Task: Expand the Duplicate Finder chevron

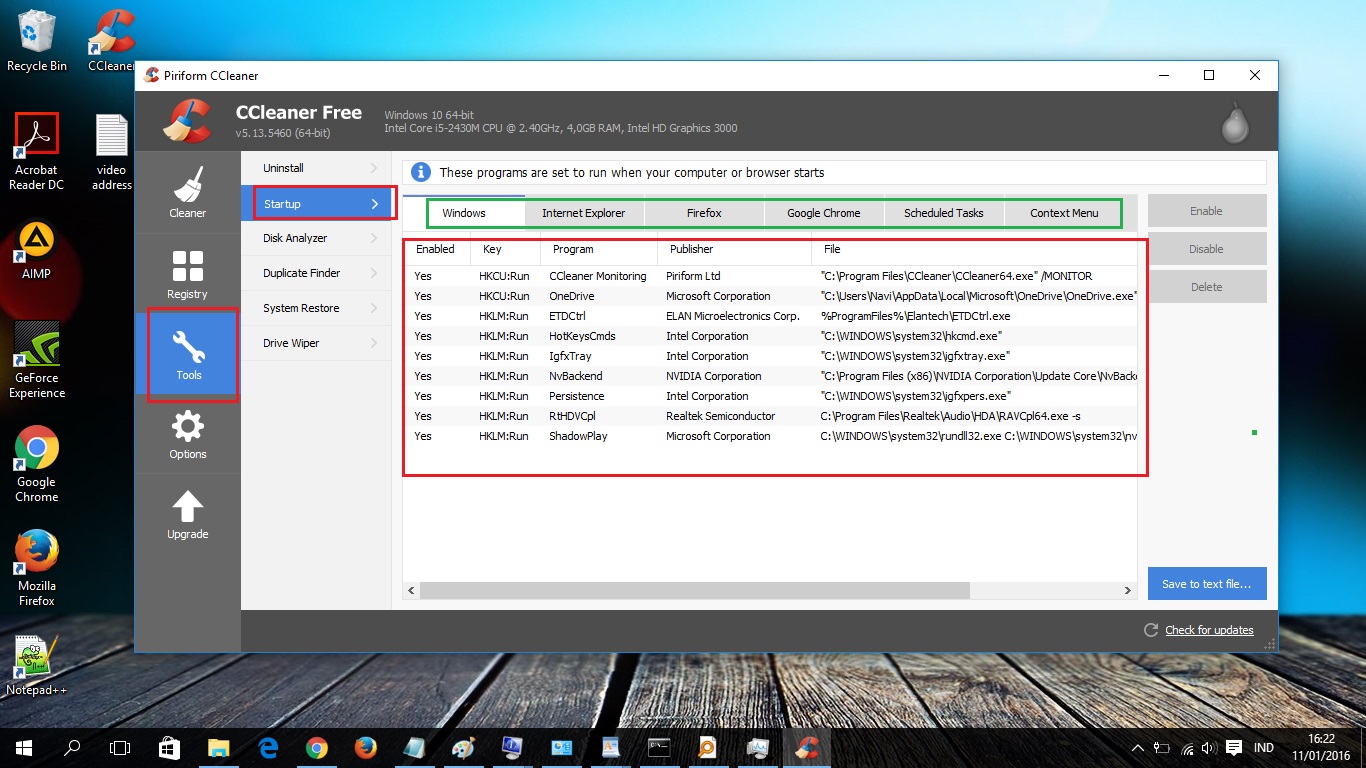Action: click(x=374, y=273)
